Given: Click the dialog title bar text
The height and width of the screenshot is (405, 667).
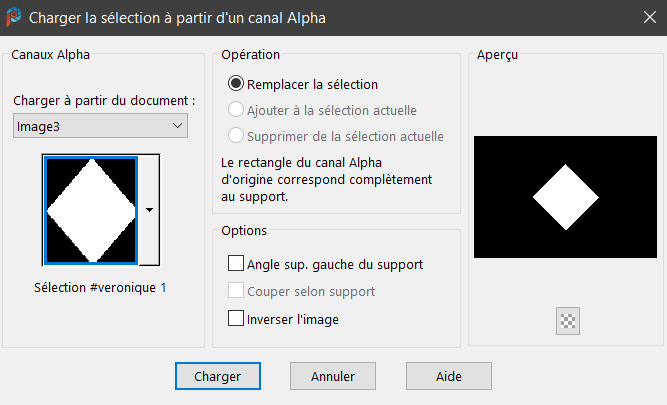Looking at the screenshot, I should [x=177, y=17].
